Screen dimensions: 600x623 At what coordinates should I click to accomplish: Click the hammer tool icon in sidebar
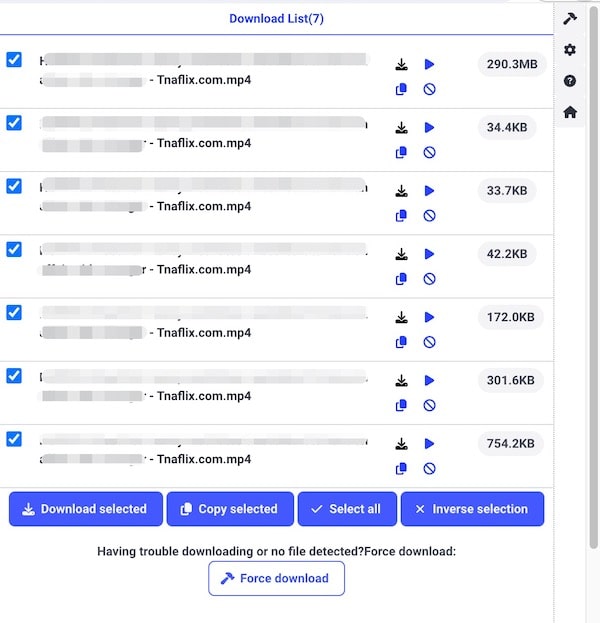pos(570,19)
